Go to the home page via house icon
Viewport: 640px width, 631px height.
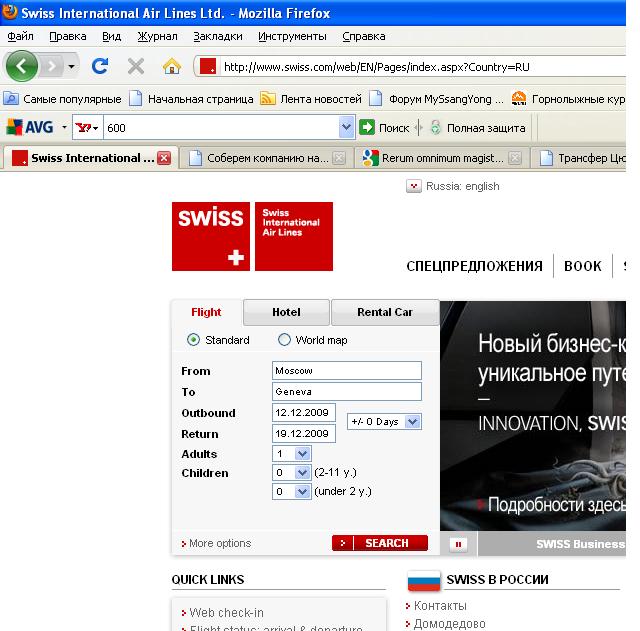click(172, 66)
